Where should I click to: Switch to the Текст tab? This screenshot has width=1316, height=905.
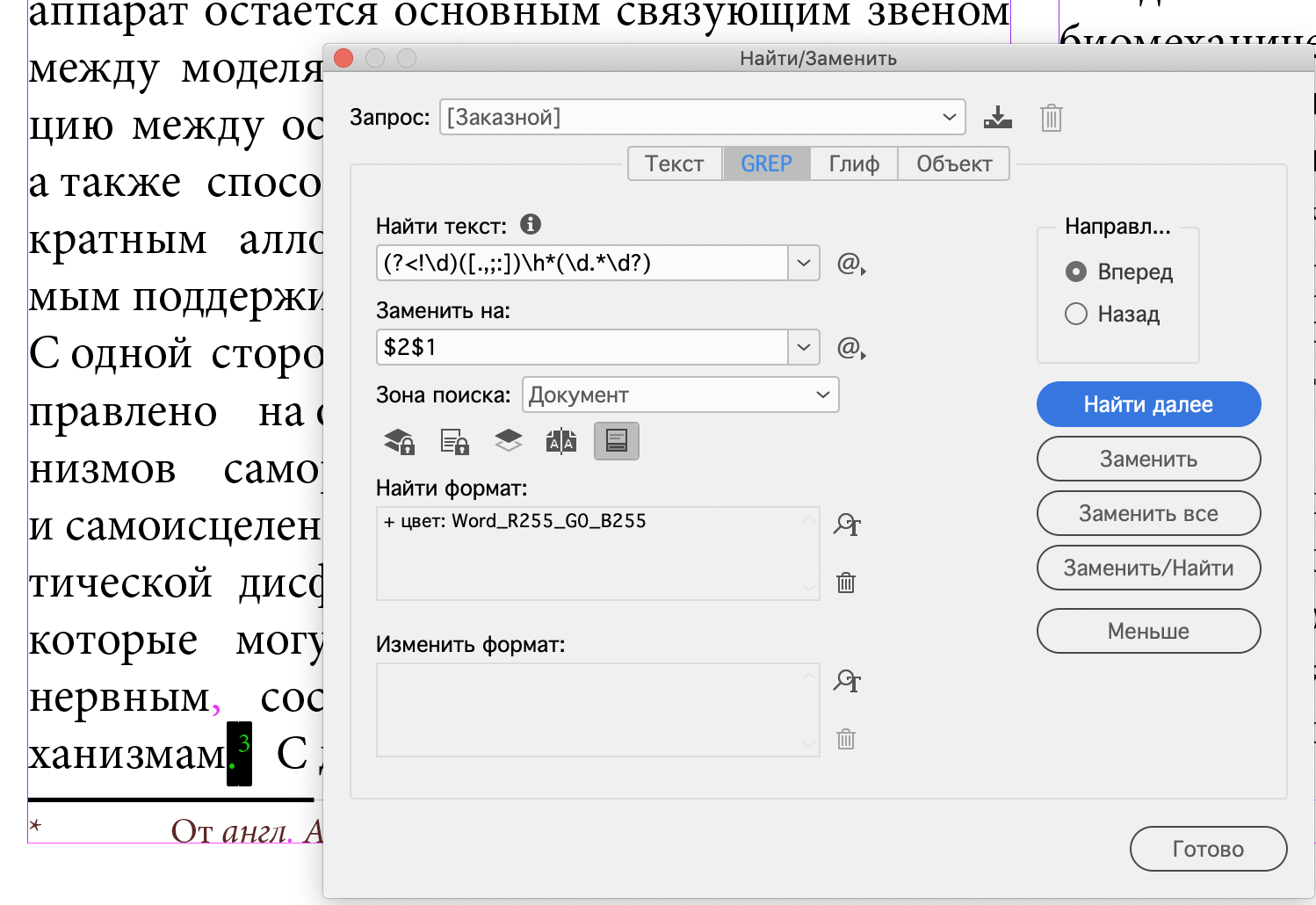[675, 164]
